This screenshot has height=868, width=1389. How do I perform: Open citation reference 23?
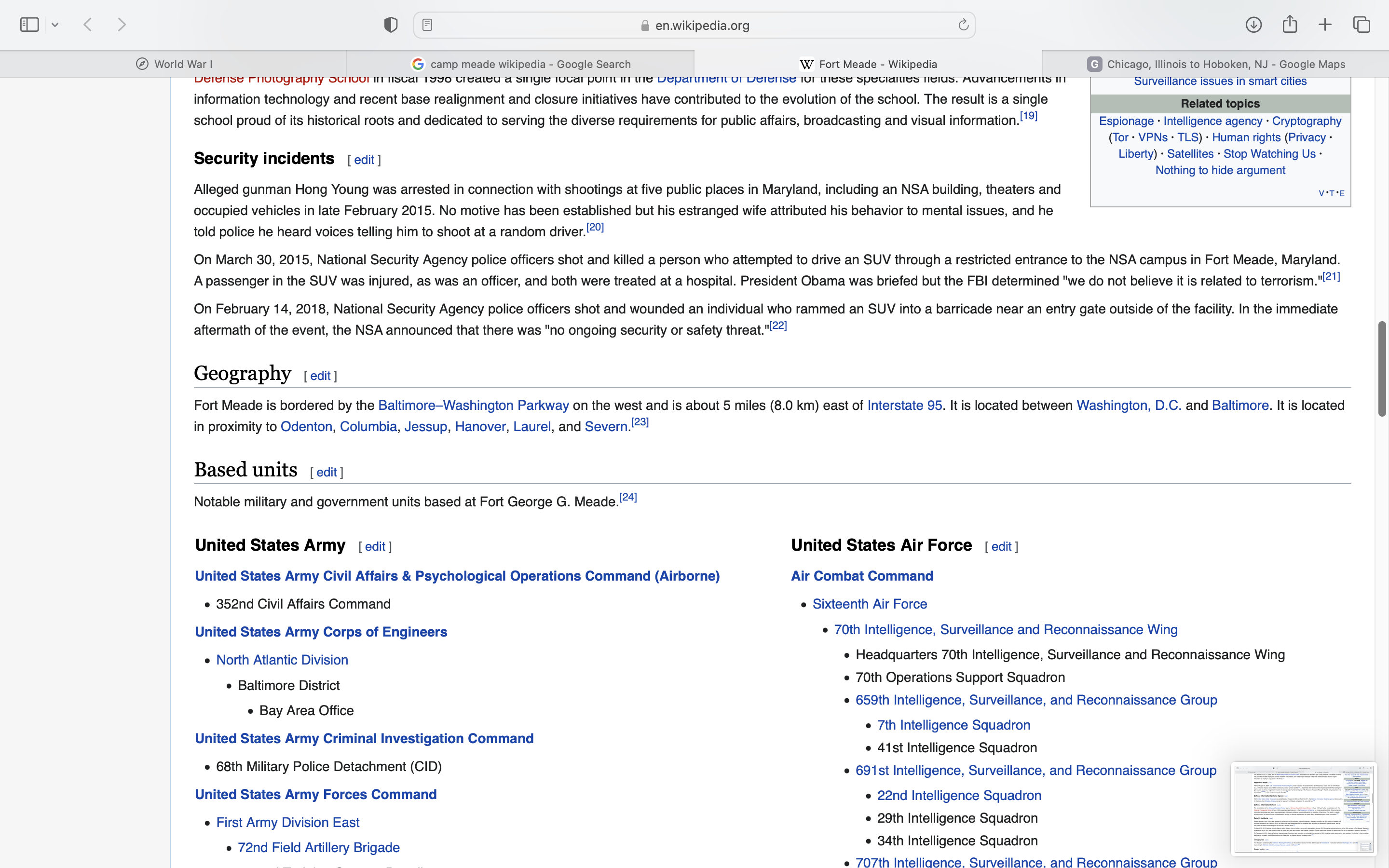[x=640, y=422]
